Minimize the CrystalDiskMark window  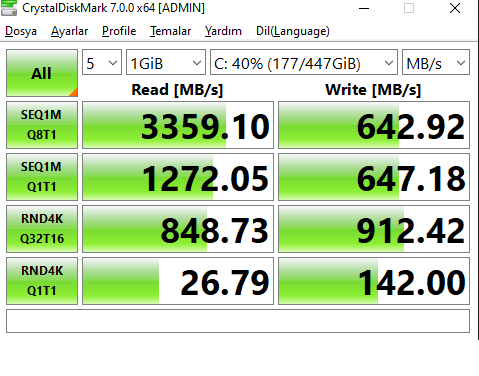[x=364, y=8]
